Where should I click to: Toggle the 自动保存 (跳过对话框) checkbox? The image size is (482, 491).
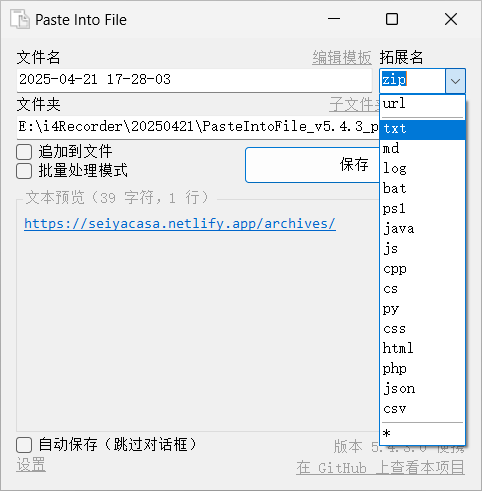click(24, 445)
